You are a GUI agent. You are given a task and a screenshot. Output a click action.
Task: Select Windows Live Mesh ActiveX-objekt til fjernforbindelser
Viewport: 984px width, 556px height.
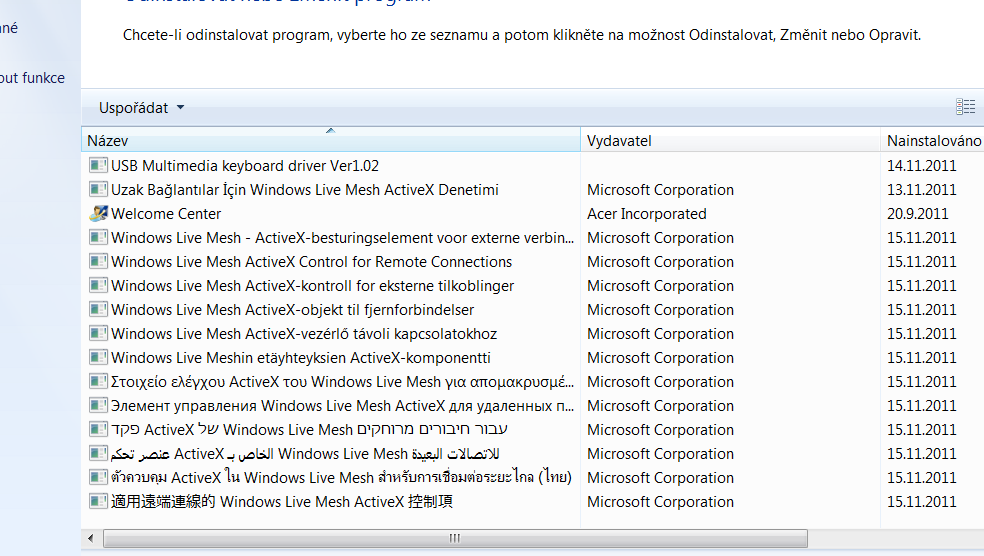(x=292, y=310)
